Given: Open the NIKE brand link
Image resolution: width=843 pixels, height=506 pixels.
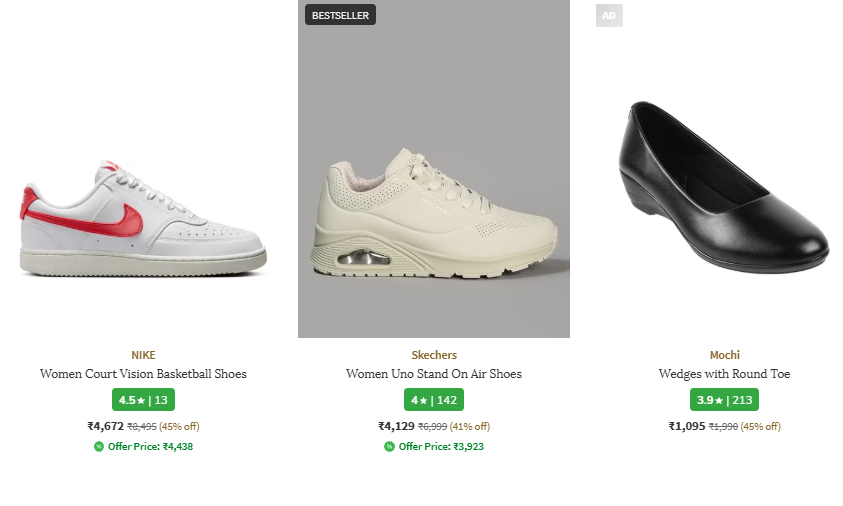Looking at the screenshot, I should (x=143, y=355).
